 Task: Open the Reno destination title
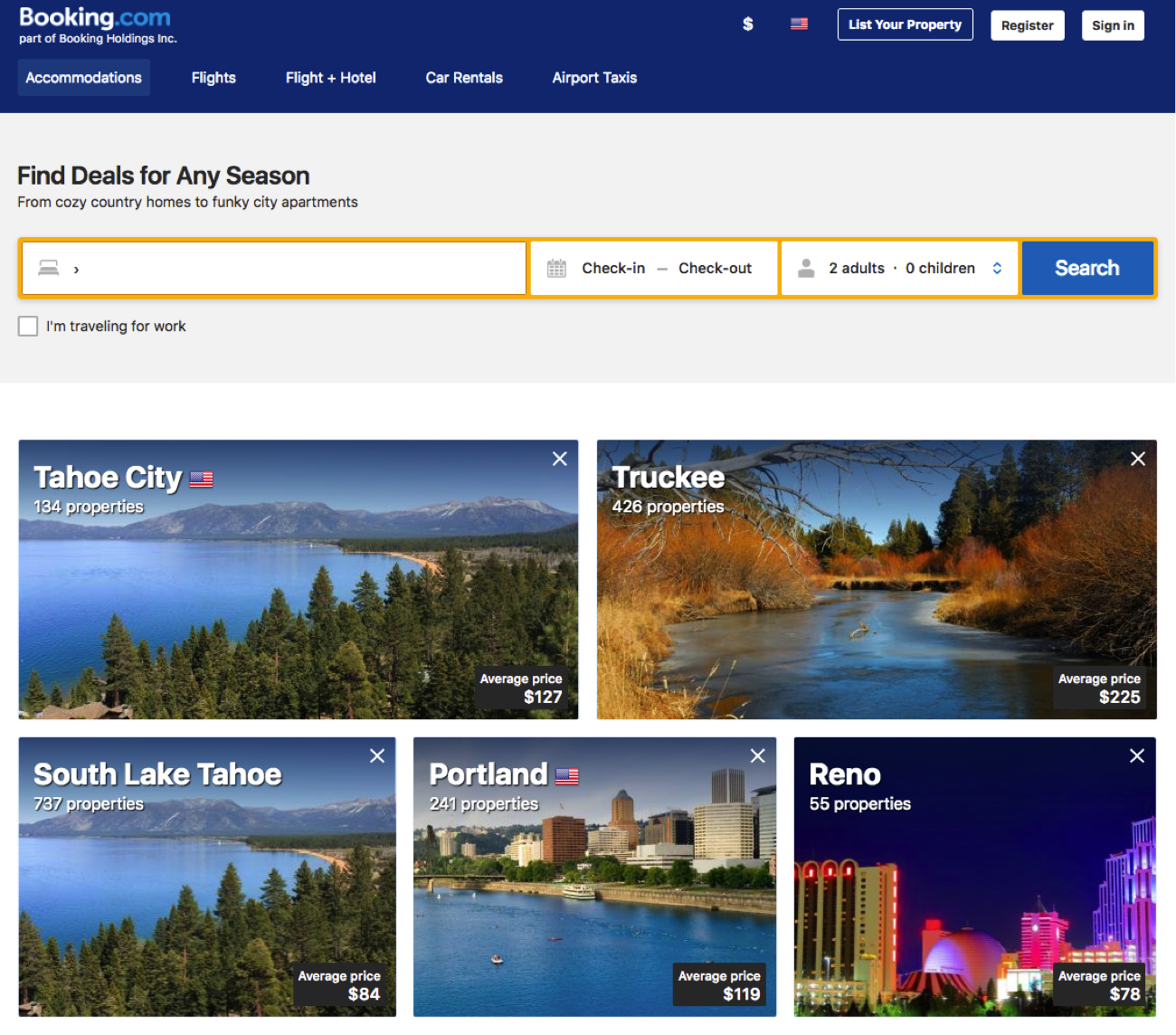coord(845,774)
